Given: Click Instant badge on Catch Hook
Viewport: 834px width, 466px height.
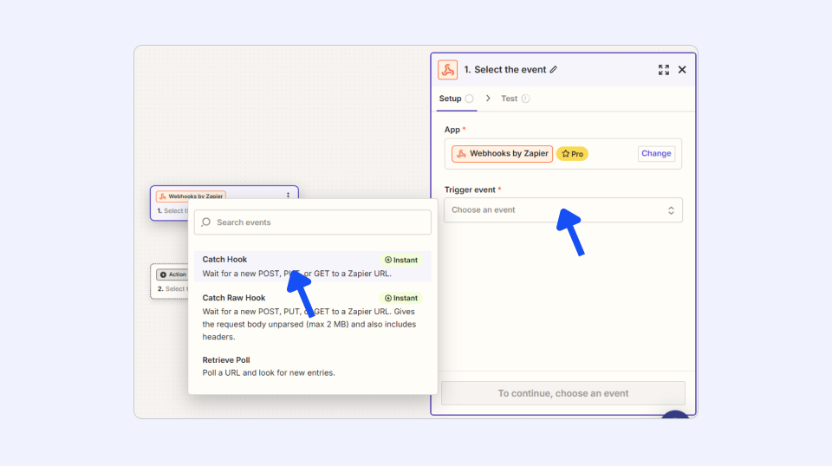Looking at the screenshot, I should (401, 260).
